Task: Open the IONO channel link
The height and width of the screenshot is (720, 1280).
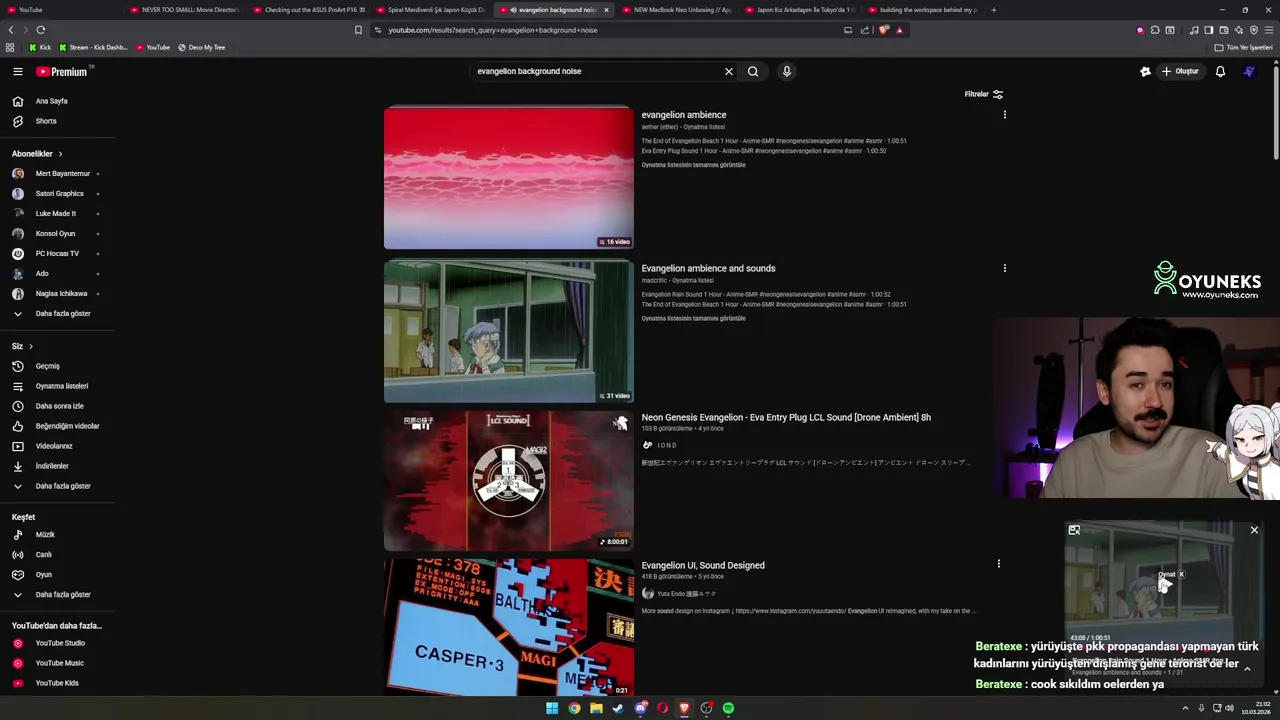Action: [x=666, y=445]
